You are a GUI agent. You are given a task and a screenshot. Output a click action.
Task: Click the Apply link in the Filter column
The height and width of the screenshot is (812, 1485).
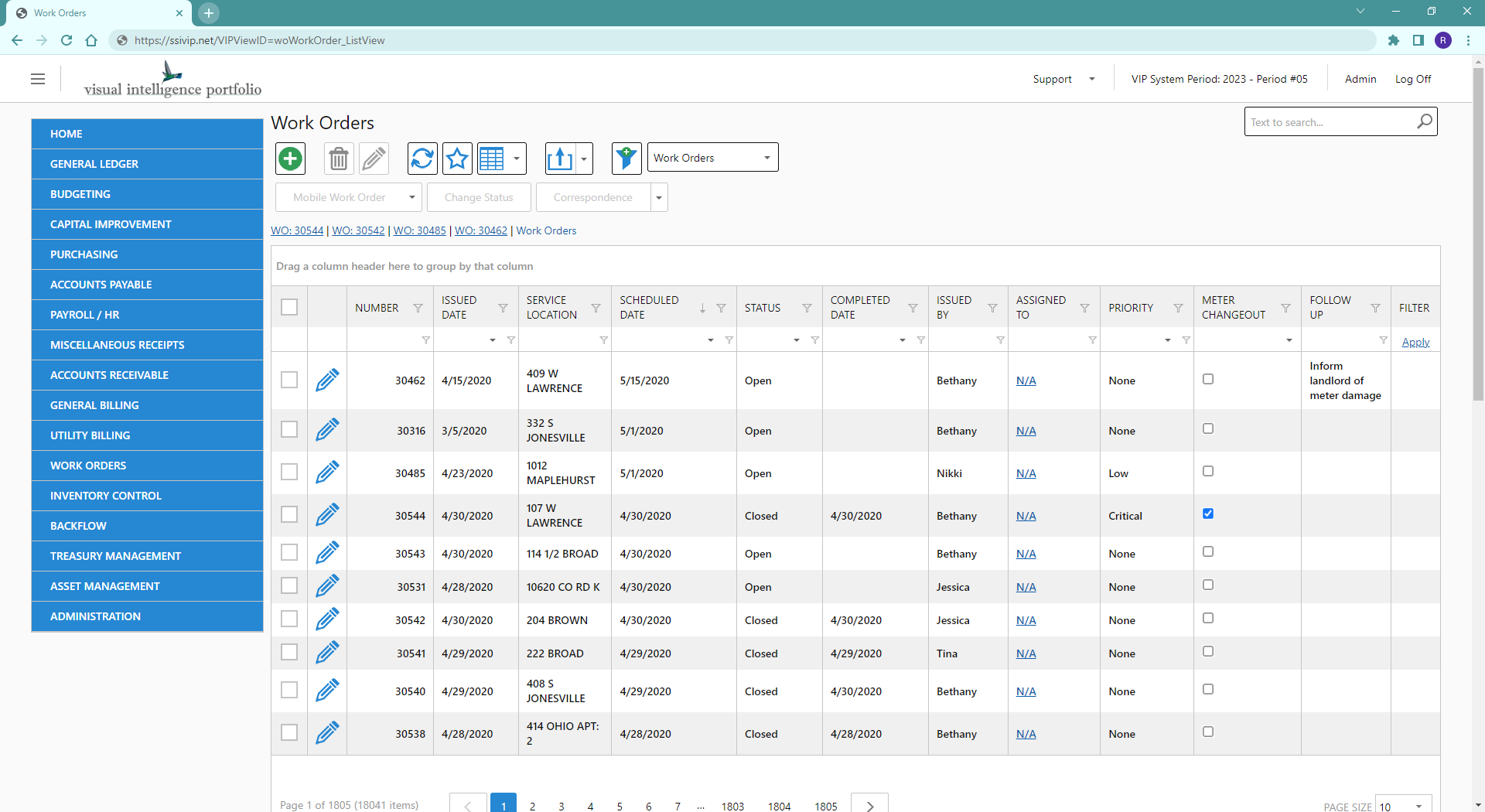pos(1416,341)
